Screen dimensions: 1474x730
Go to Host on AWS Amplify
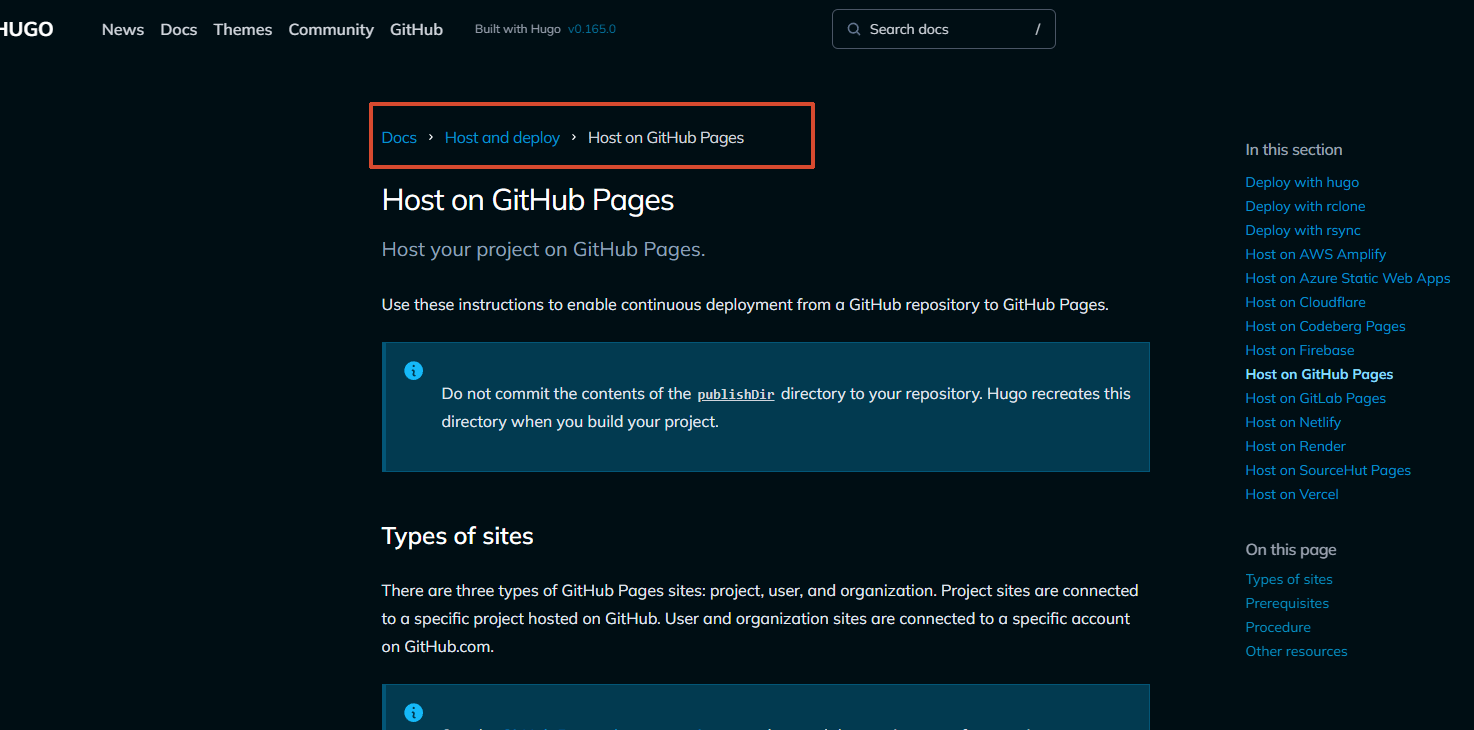[x=1316, y=254]
